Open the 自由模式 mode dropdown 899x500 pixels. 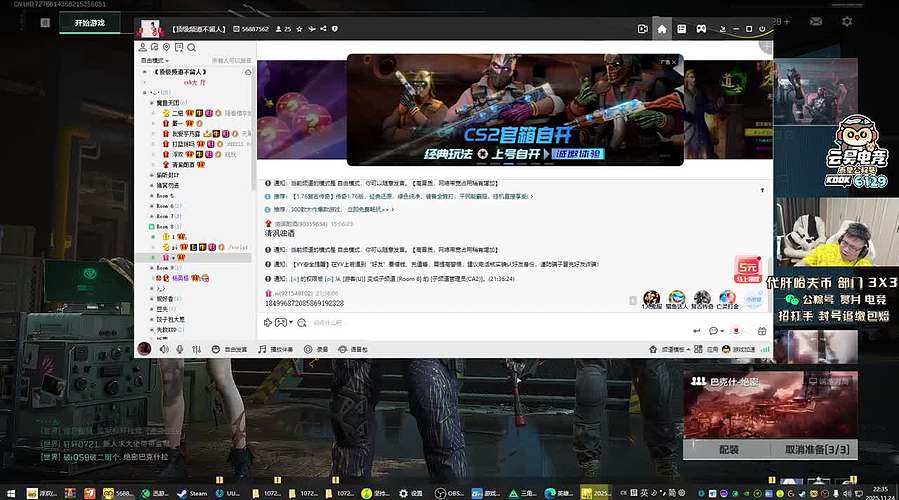pyautogui.click(x=155, y=60)
